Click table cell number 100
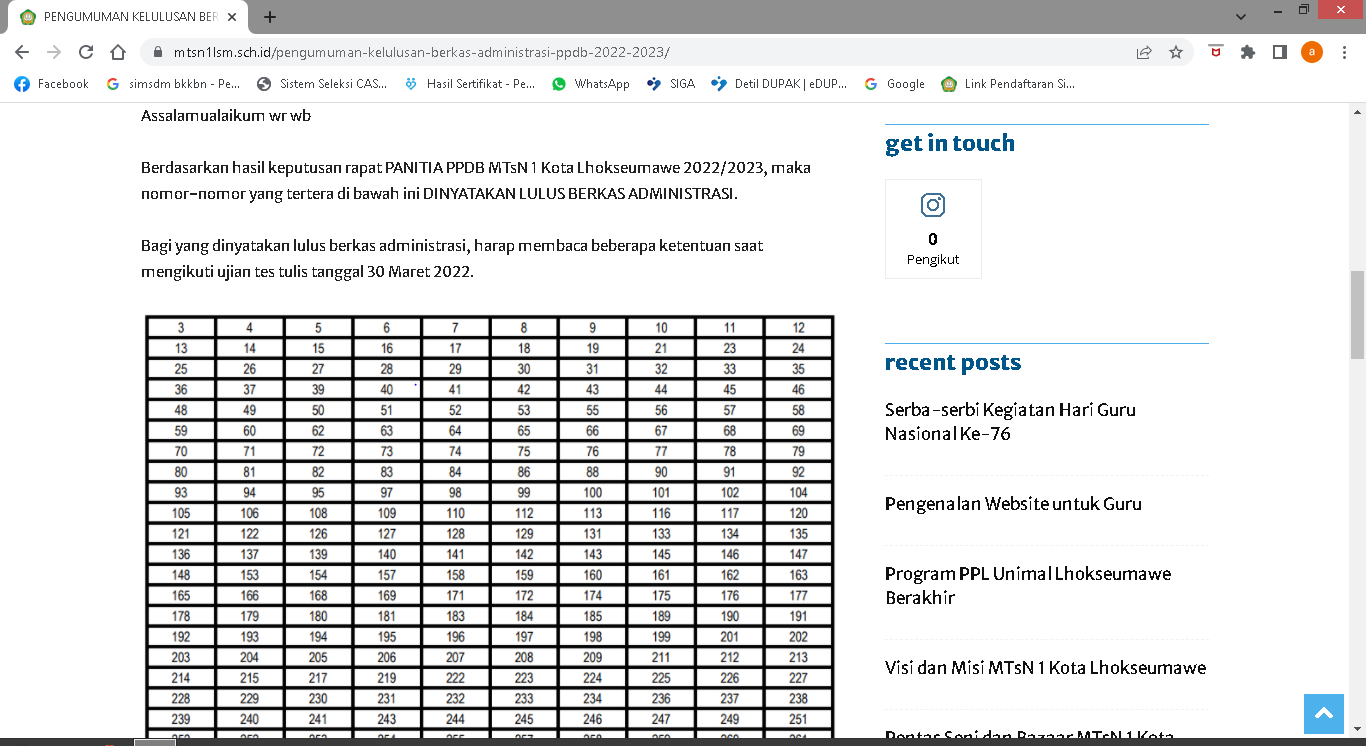This screenshot has width=1366, height=746. (x=592, y=493)
